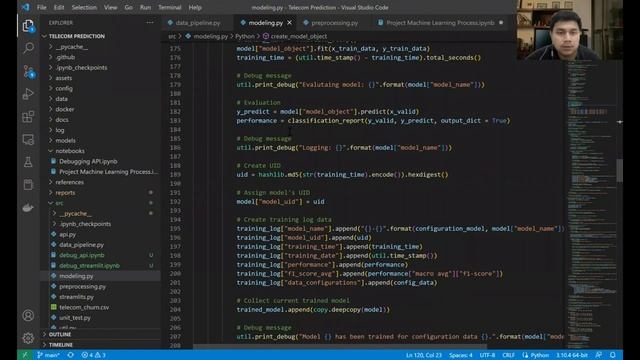
Task: Open the Selection menu
Action: click(84, 7)
